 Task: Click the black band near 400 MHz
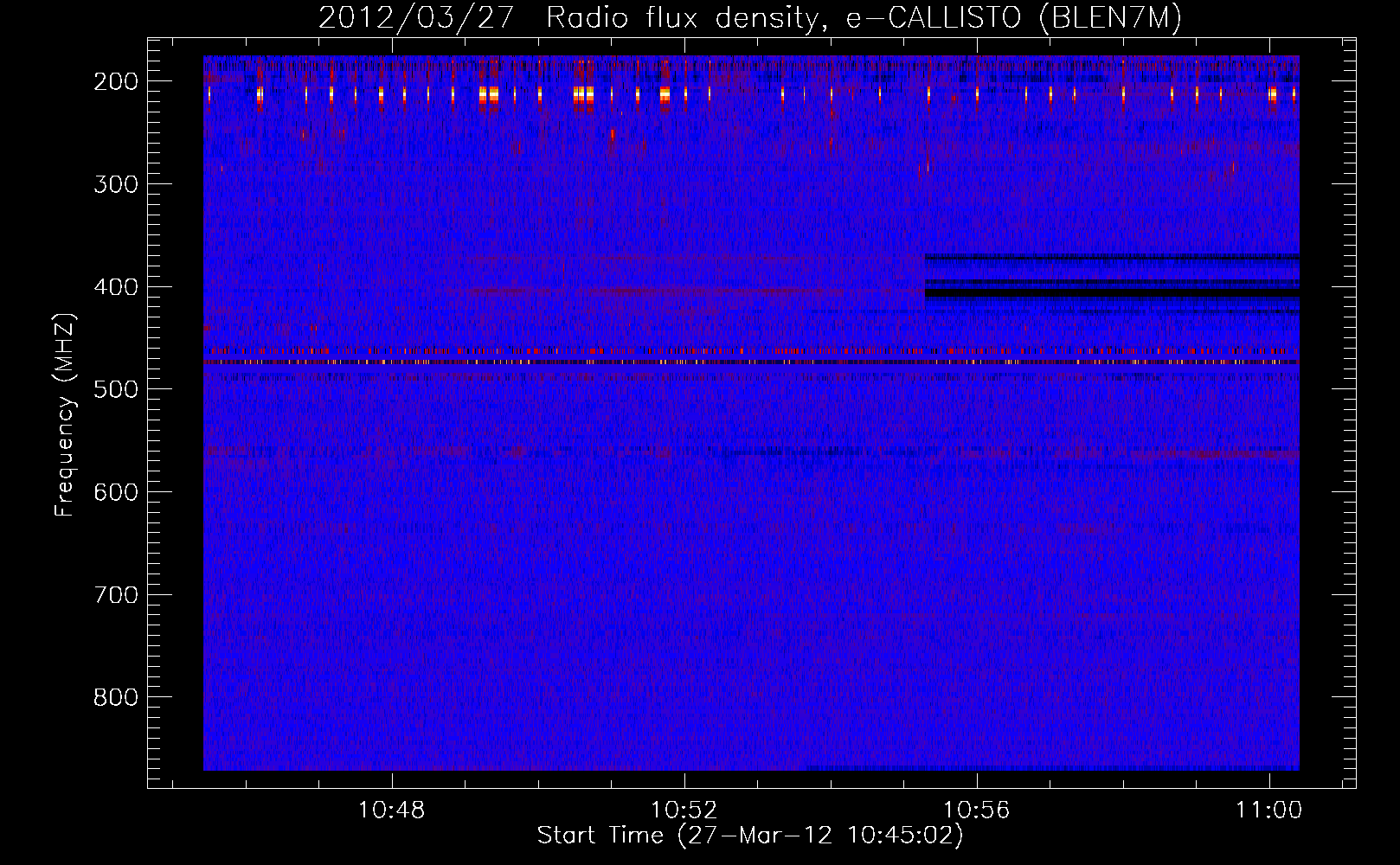[1112, 293]
